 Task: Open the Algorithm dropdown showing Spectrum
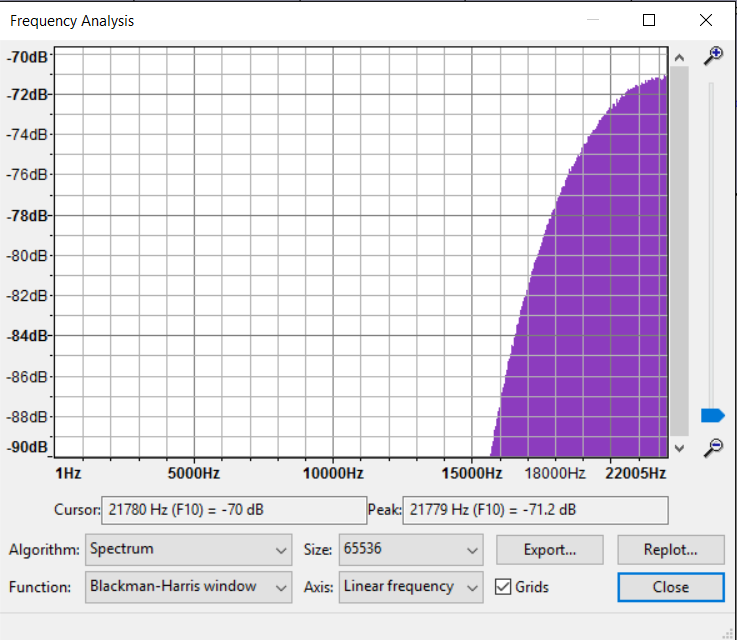click(188, 549)
